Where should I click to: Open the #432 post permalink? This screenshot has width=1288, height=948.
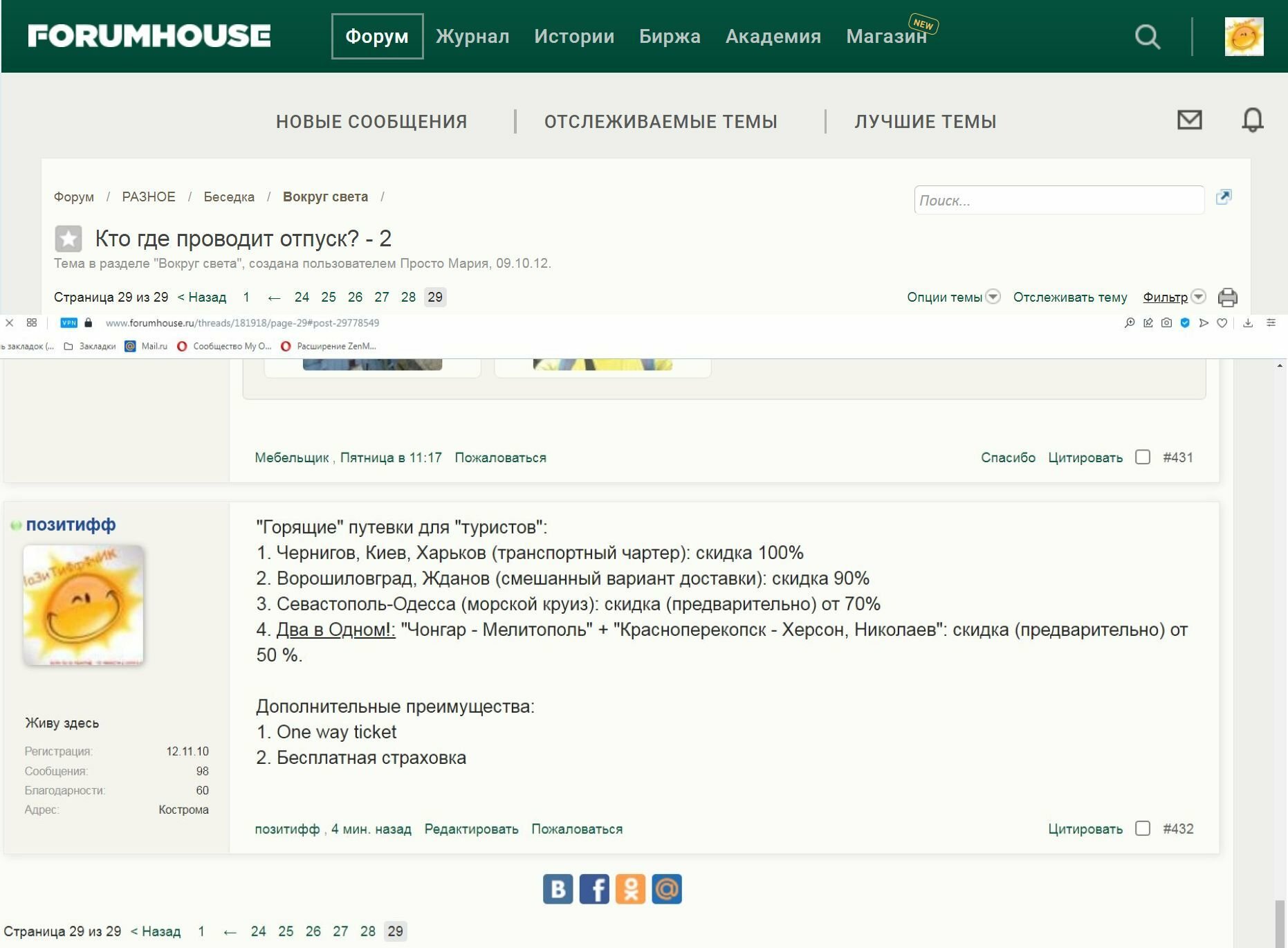[x=1178, y=828]
